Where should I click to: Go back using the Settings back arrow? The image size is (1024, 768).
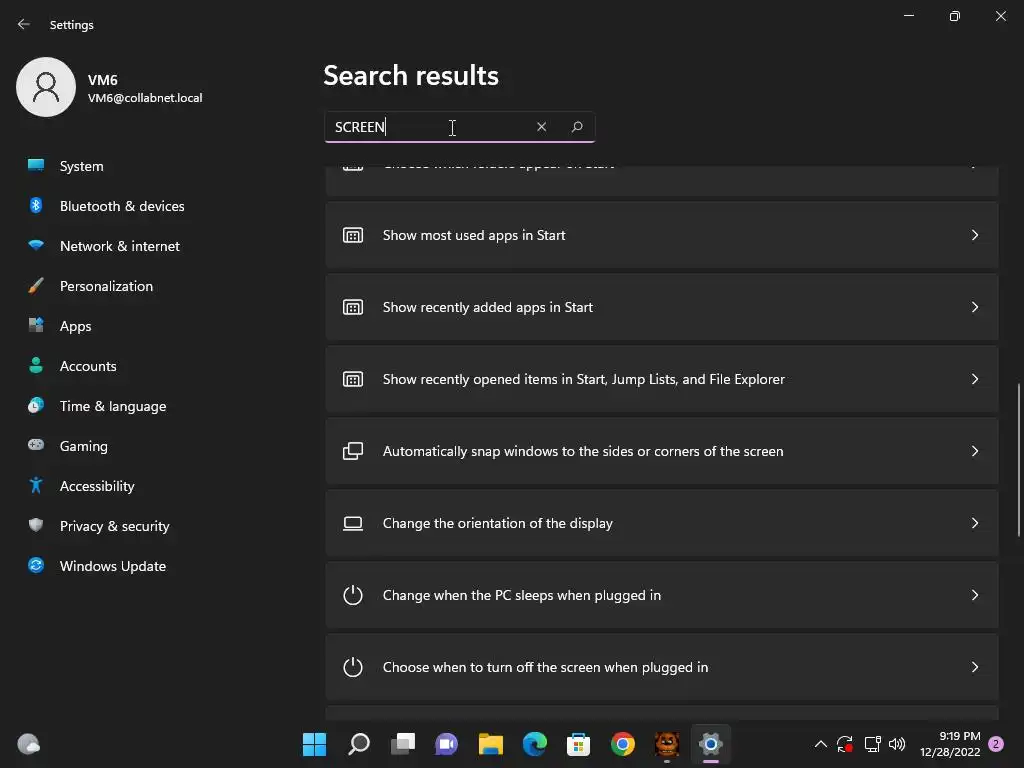coord(24,25)
